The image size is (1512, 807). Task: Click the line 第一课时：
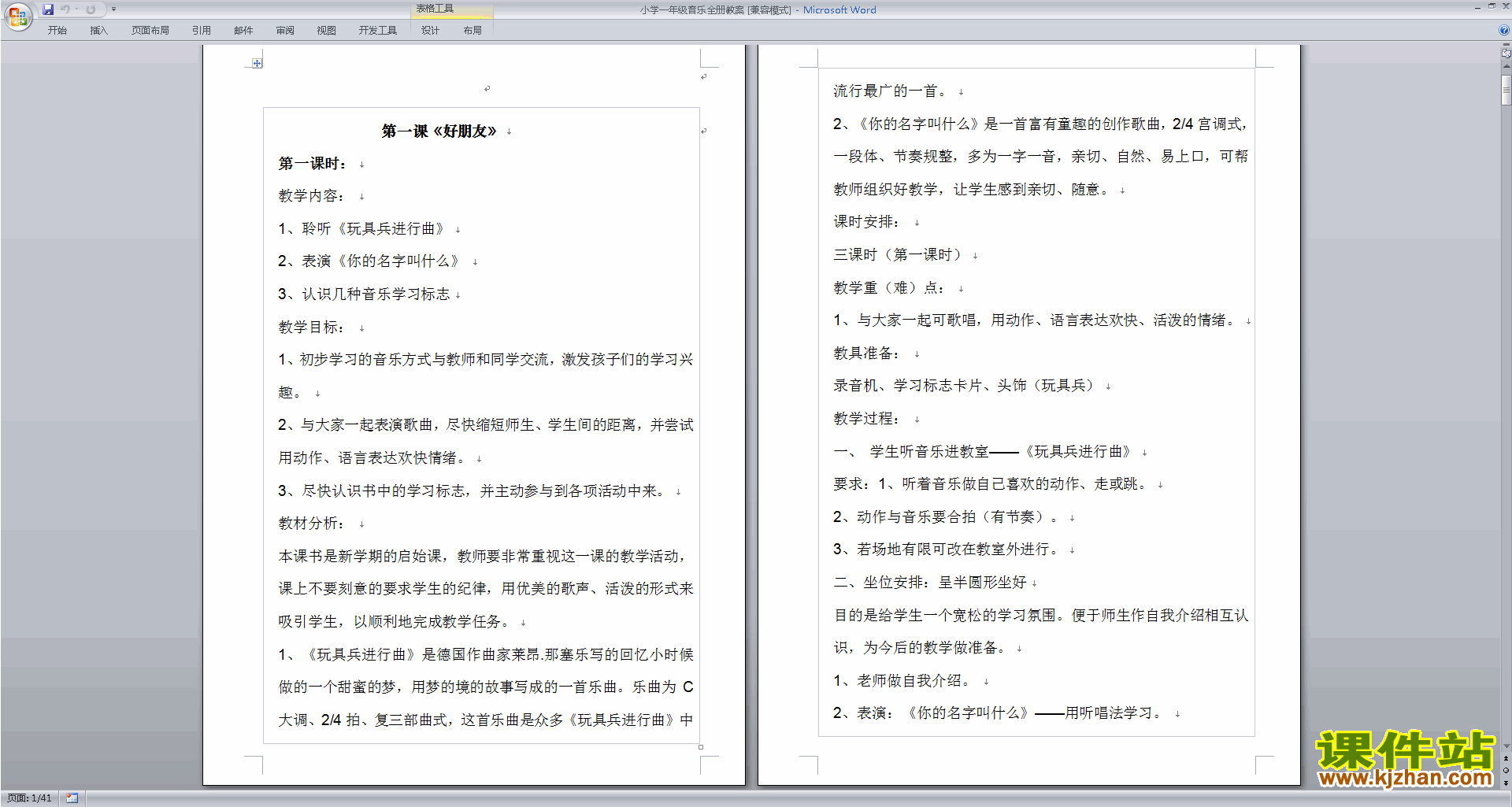pos(313,164)
